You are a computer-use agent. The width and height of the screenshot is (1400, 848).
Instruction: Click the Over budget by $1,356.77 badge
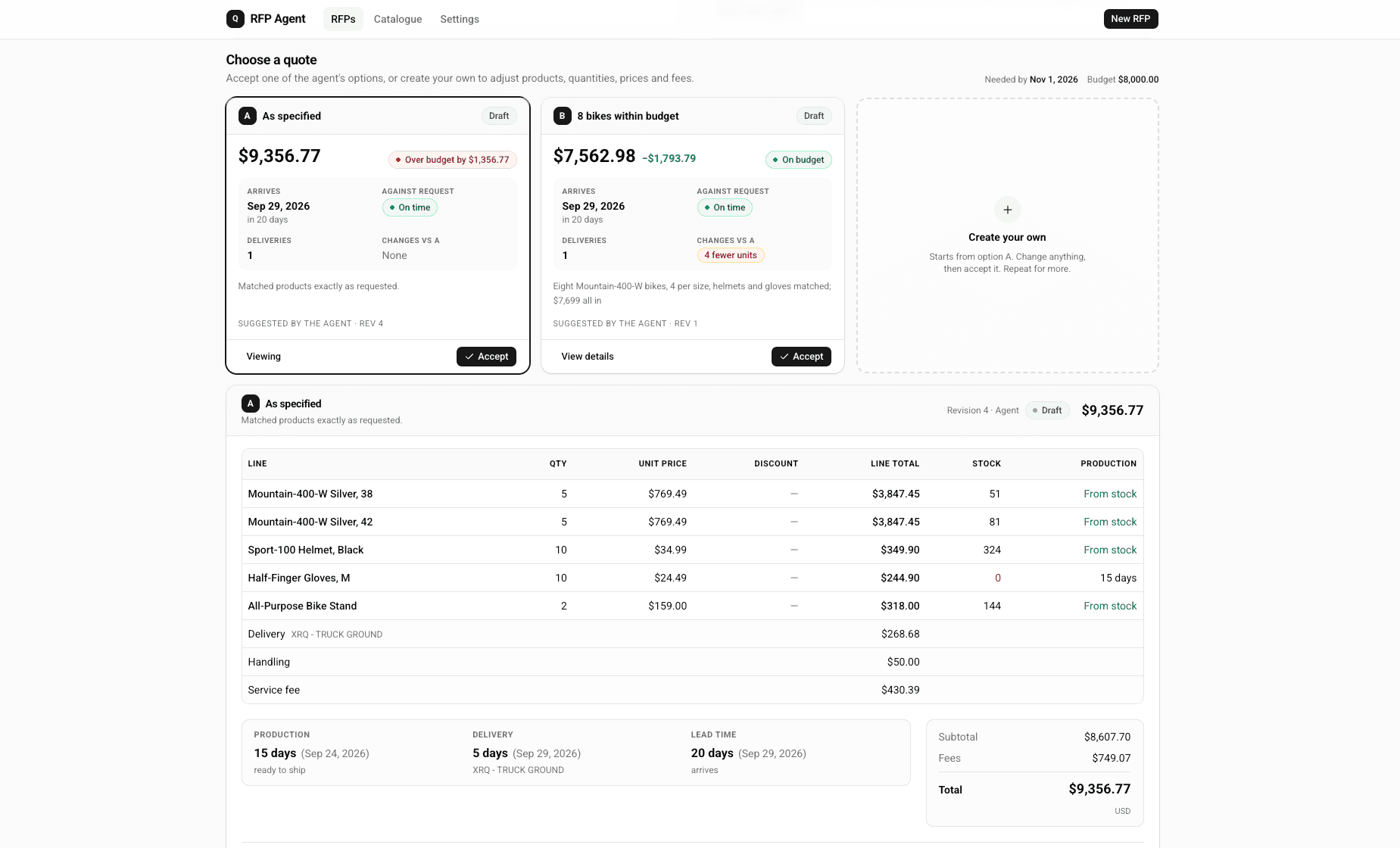453,160
